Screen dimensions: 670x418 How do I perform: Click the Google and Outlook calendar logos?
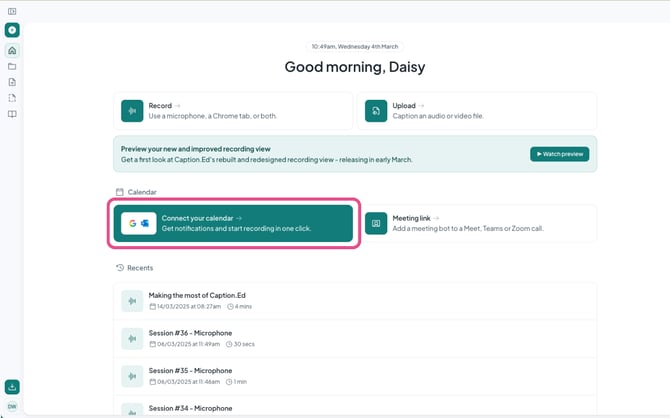click(x=138, y=223)
